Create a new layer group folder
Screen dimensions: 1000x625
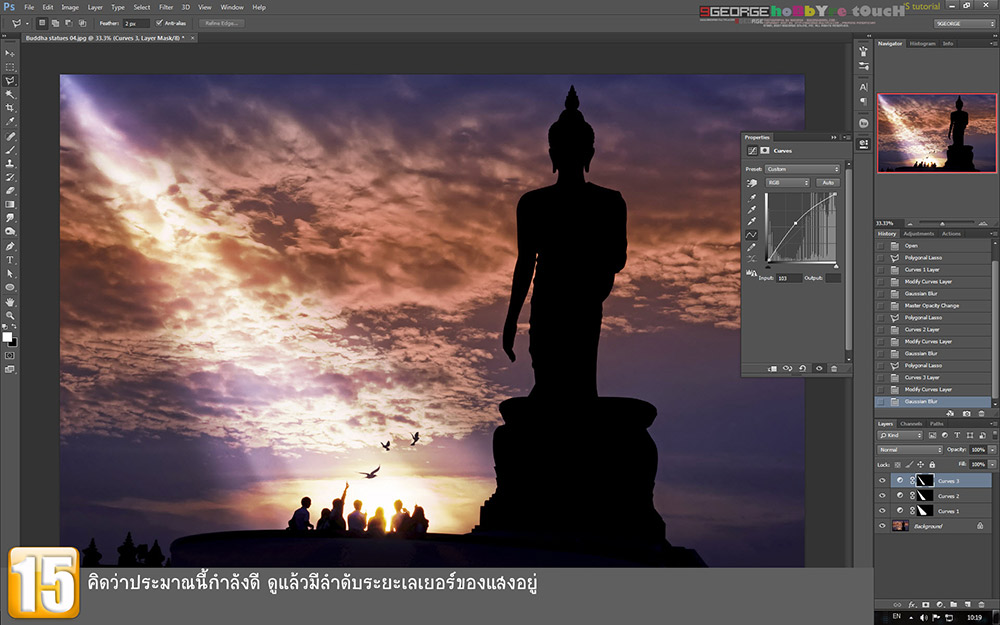coord(953,605)
